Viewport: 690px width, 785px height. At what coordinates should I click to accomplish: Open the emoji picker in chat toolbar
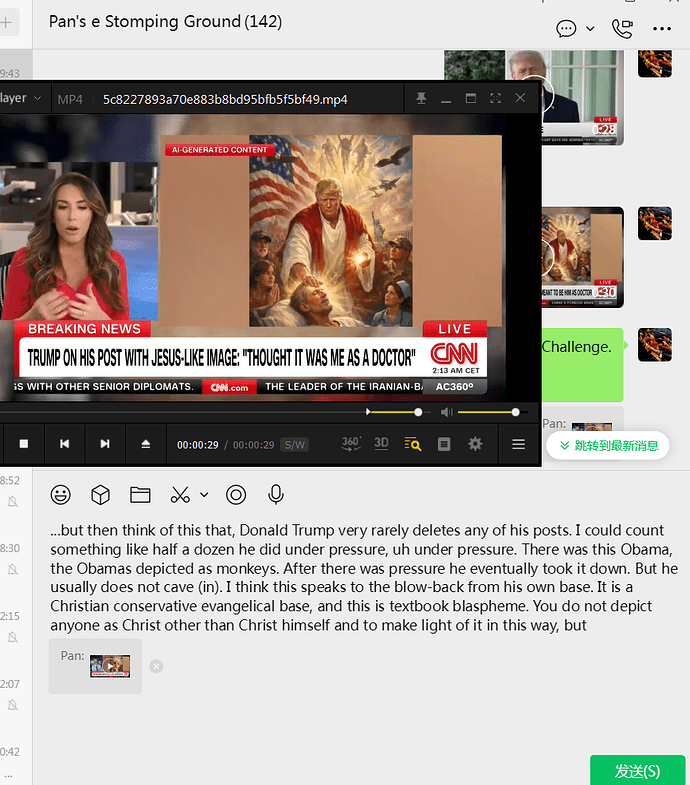(61, 495)
